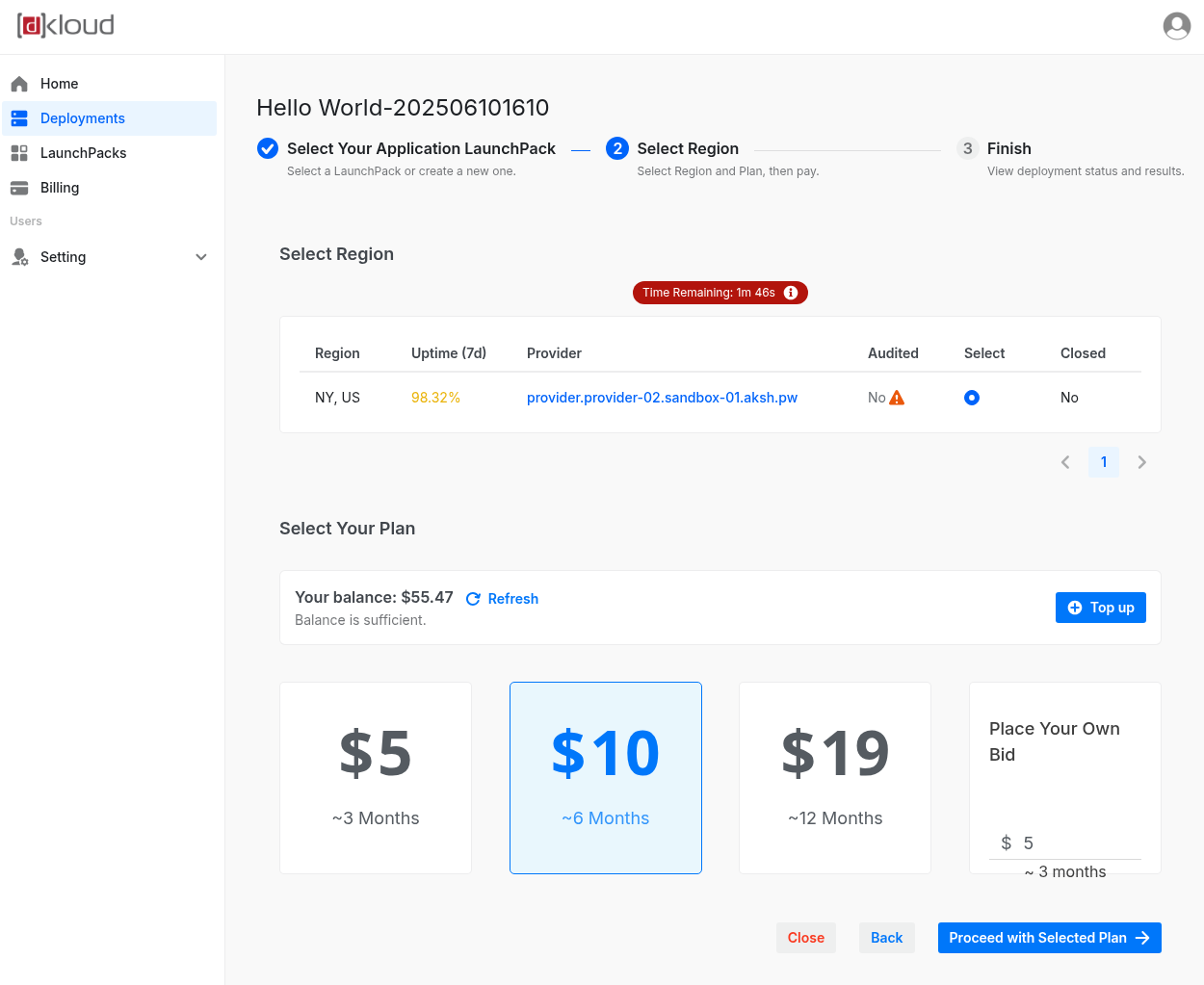Click Proceed with Selected Plan

coord(1049,938)
